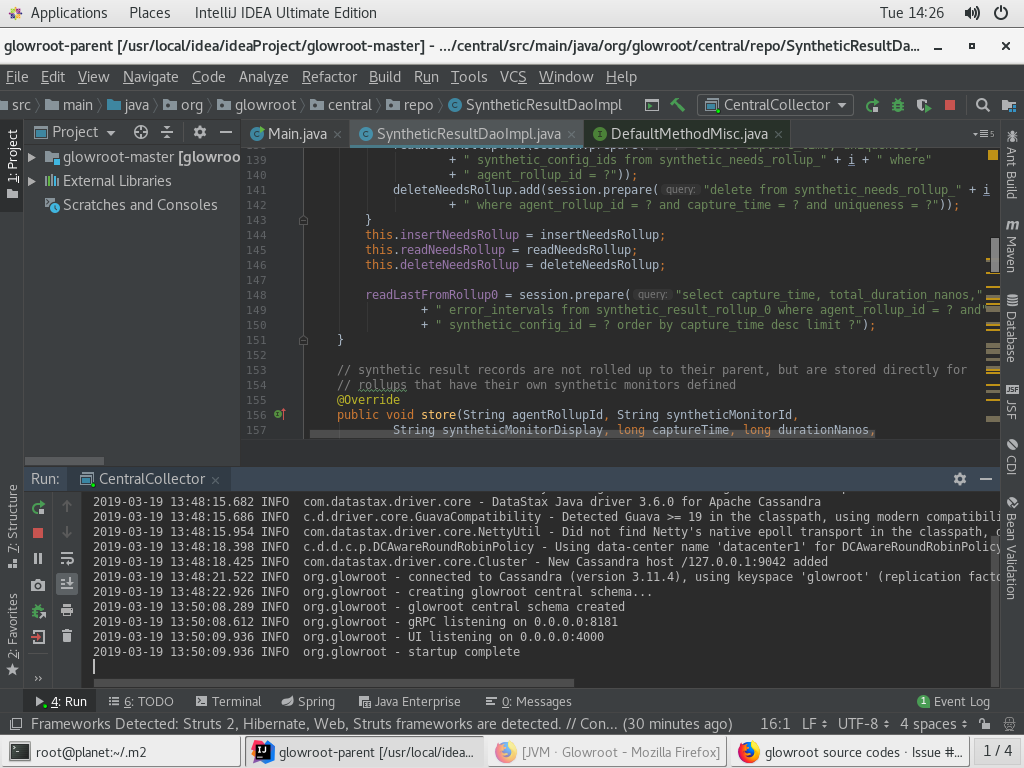Screen dimensions: 1024x768
Task: Open Search Everywhere
Action: coord(982,104)
